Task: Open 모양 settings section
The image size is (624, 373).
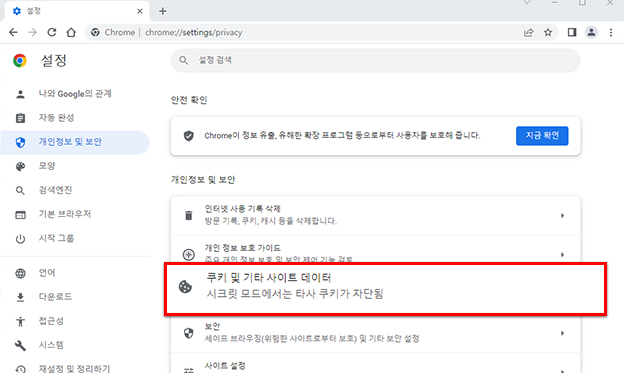Action: pos(75,166)
